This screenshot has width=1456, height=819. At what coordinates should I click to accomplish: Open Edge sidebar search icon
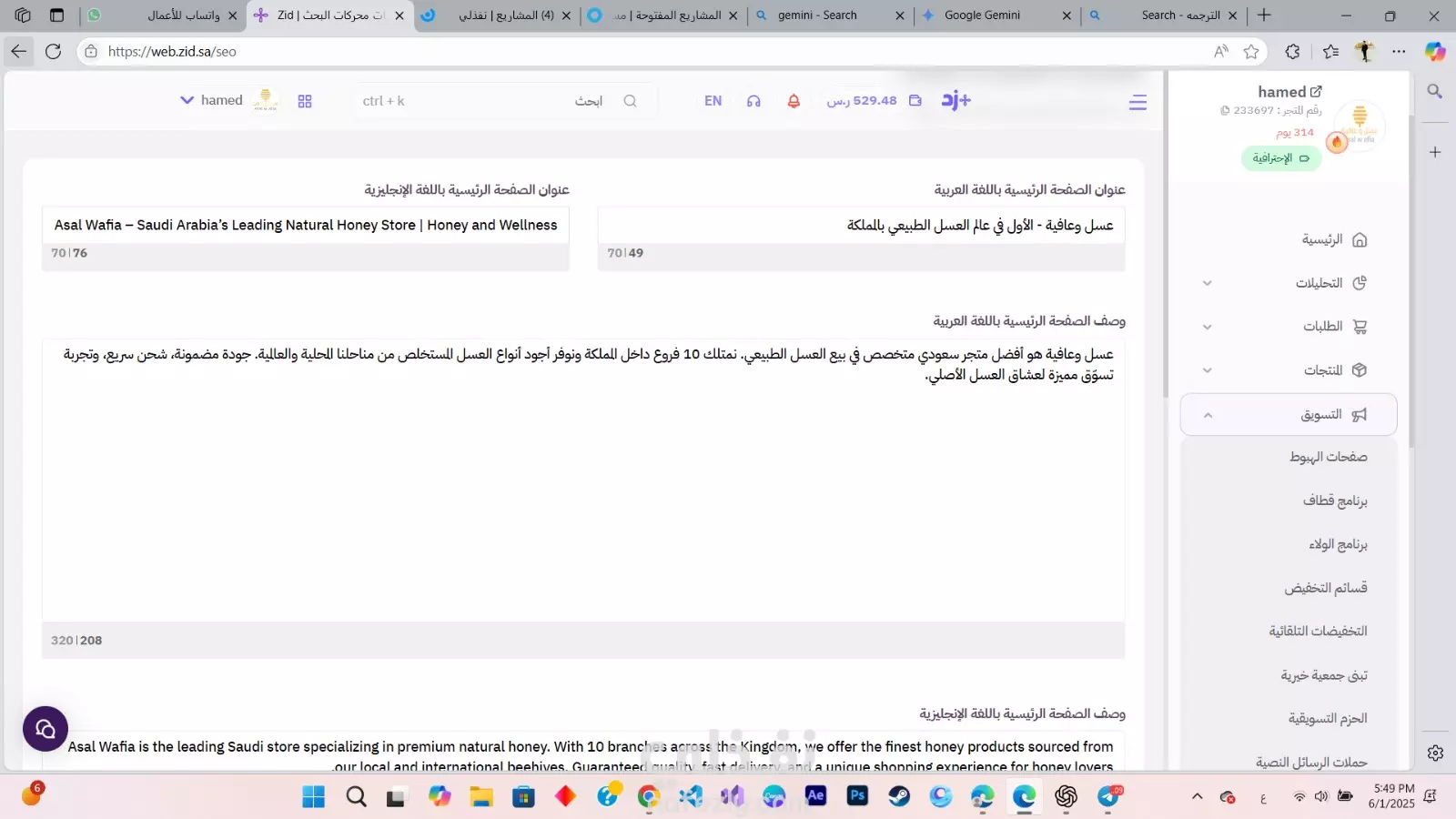(1435, 91)
